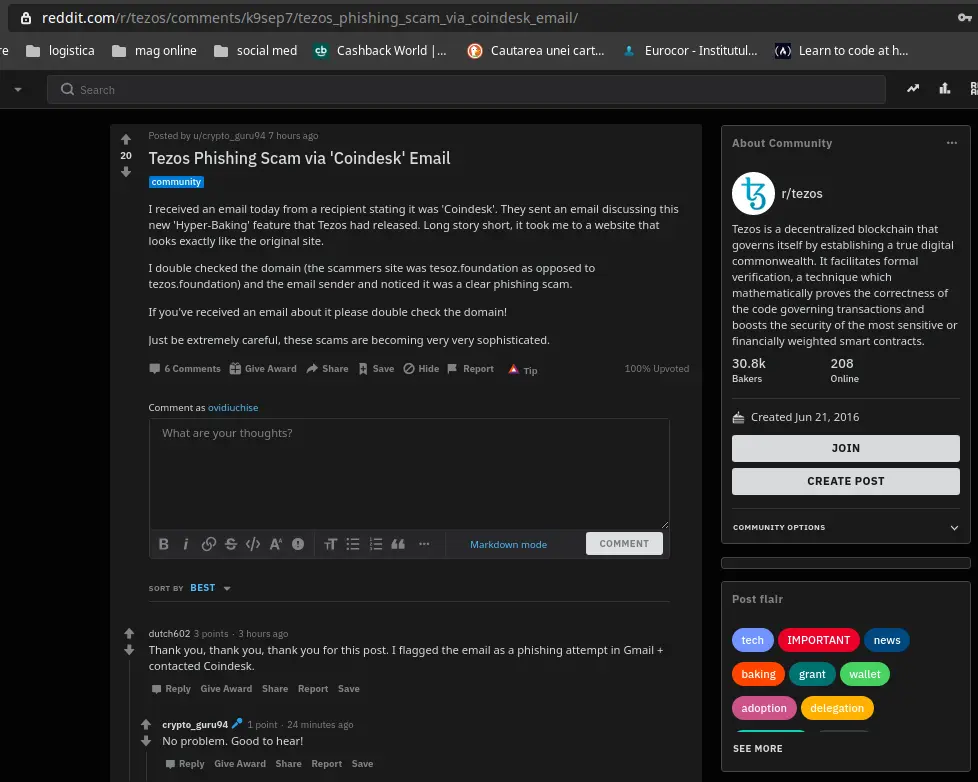Downvote crypto_guru94's reply comment
The height and width of the screenshot is (782, 978).
click(x=146, y=741)
